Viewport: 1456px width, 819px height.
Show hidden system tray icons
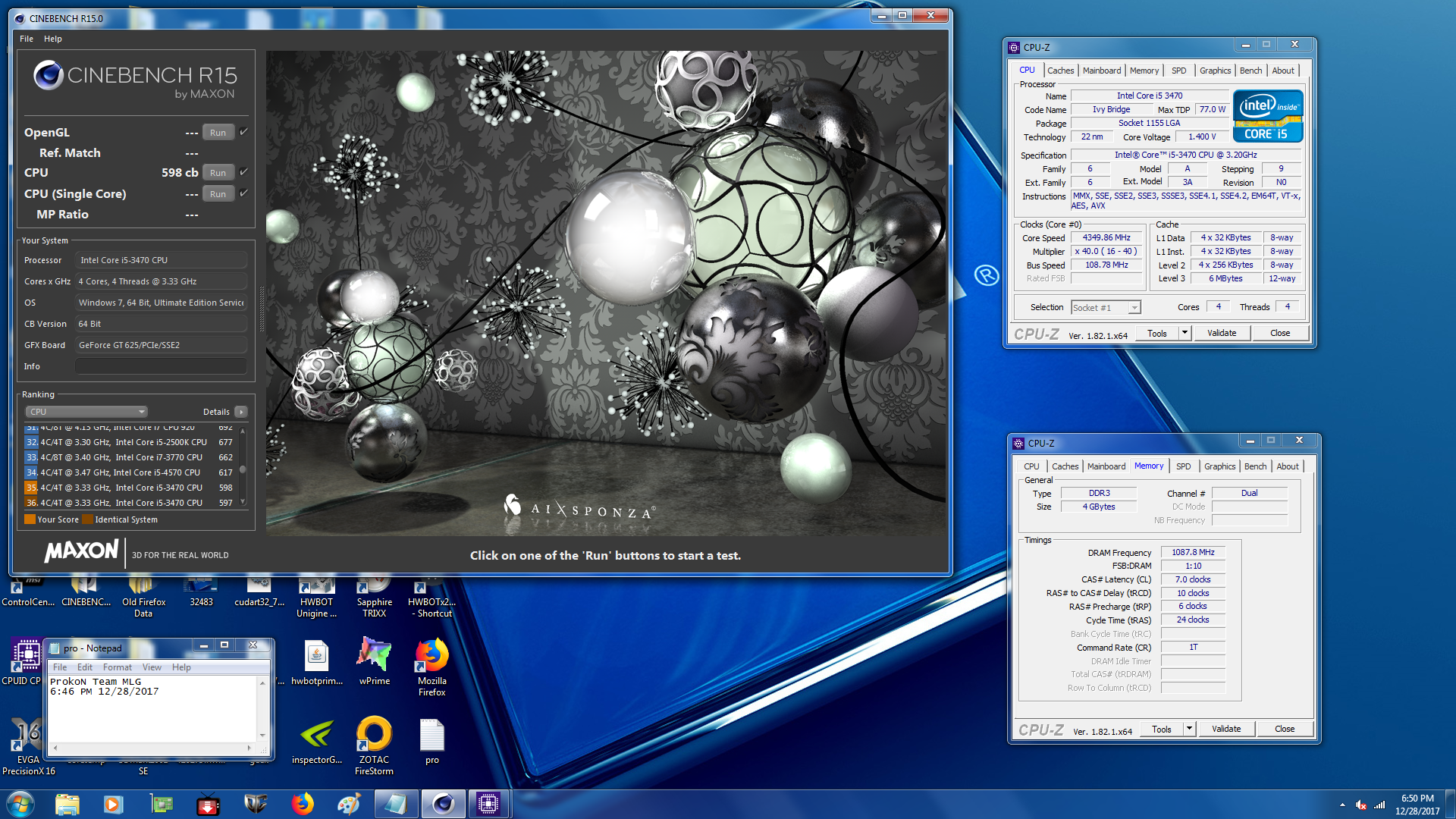pos(1342,805)
